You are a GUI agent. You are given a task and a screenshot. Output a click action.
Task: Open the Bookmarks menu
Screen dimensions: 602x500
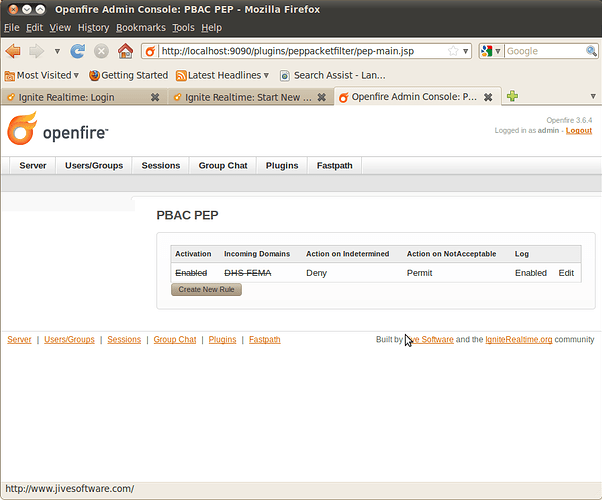tap(141, 28)
